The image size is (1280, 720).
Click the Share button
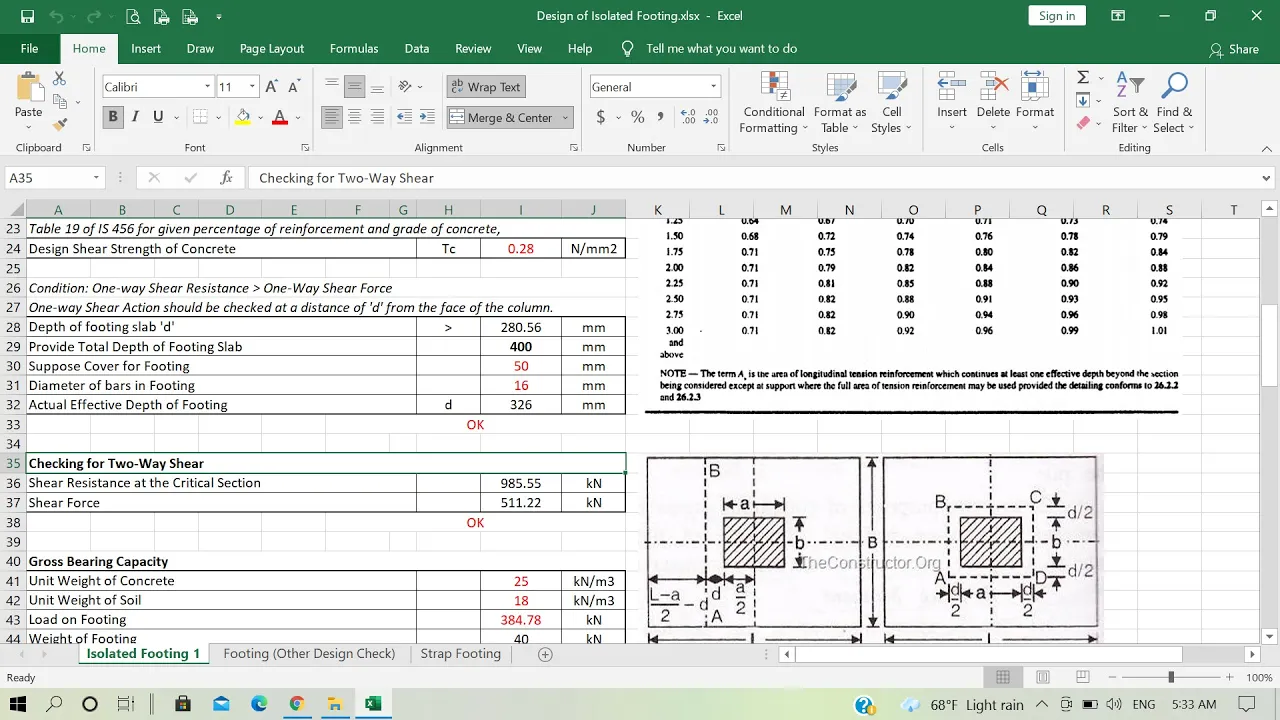tap(1235, 49)
